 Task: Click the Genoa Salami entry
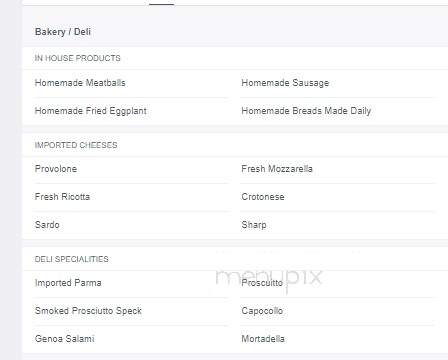pyautogui.click(x=65, y=339)
